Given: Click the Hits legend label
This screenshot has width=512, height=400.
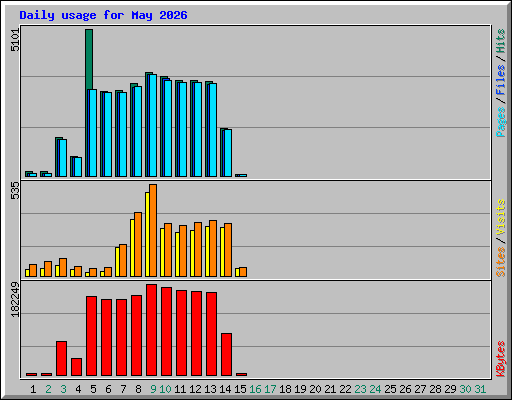Looking at the screenshot, I should pos(501,41).
